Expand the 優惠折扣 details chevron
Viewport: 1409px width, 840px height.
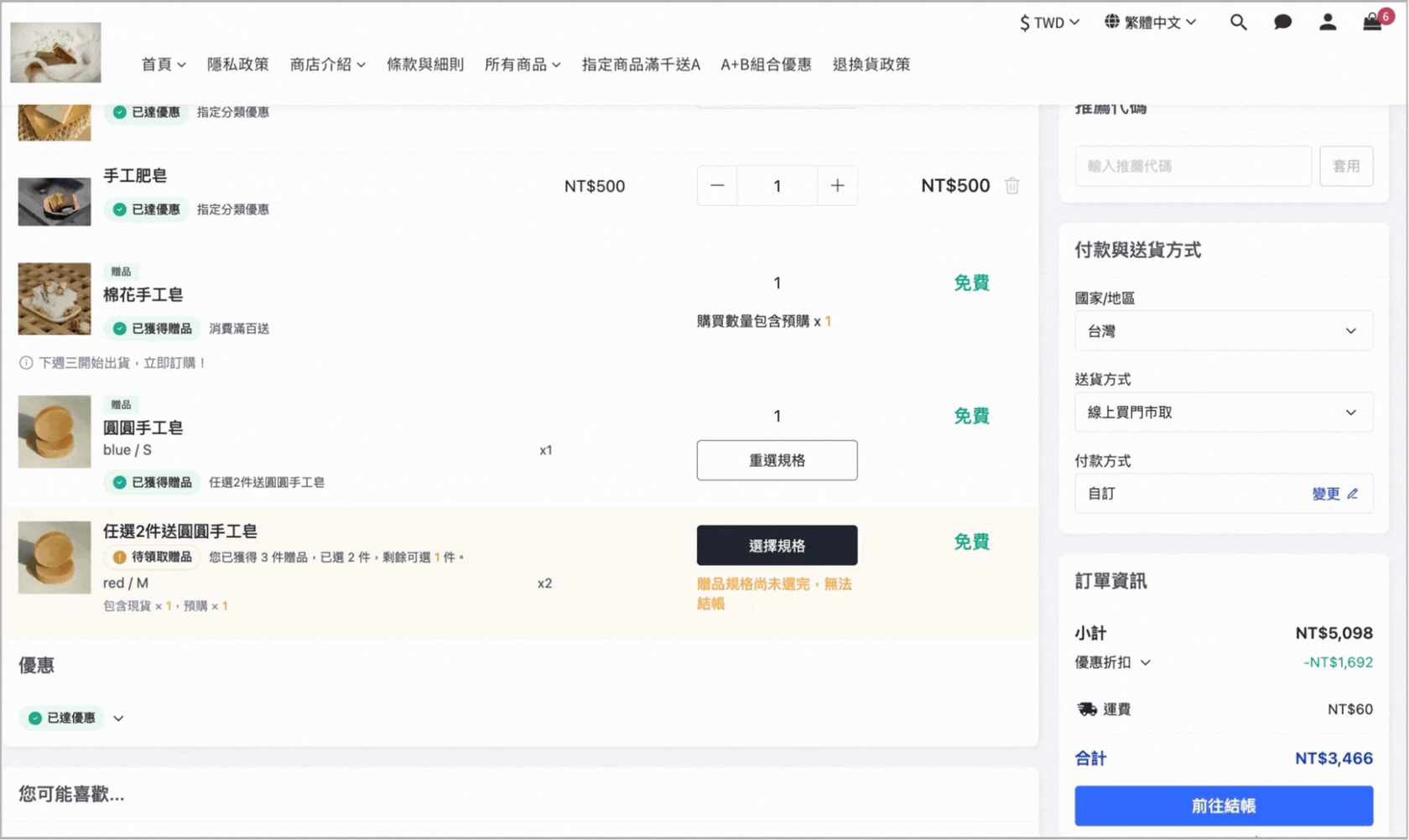(x=1146, y=662)
